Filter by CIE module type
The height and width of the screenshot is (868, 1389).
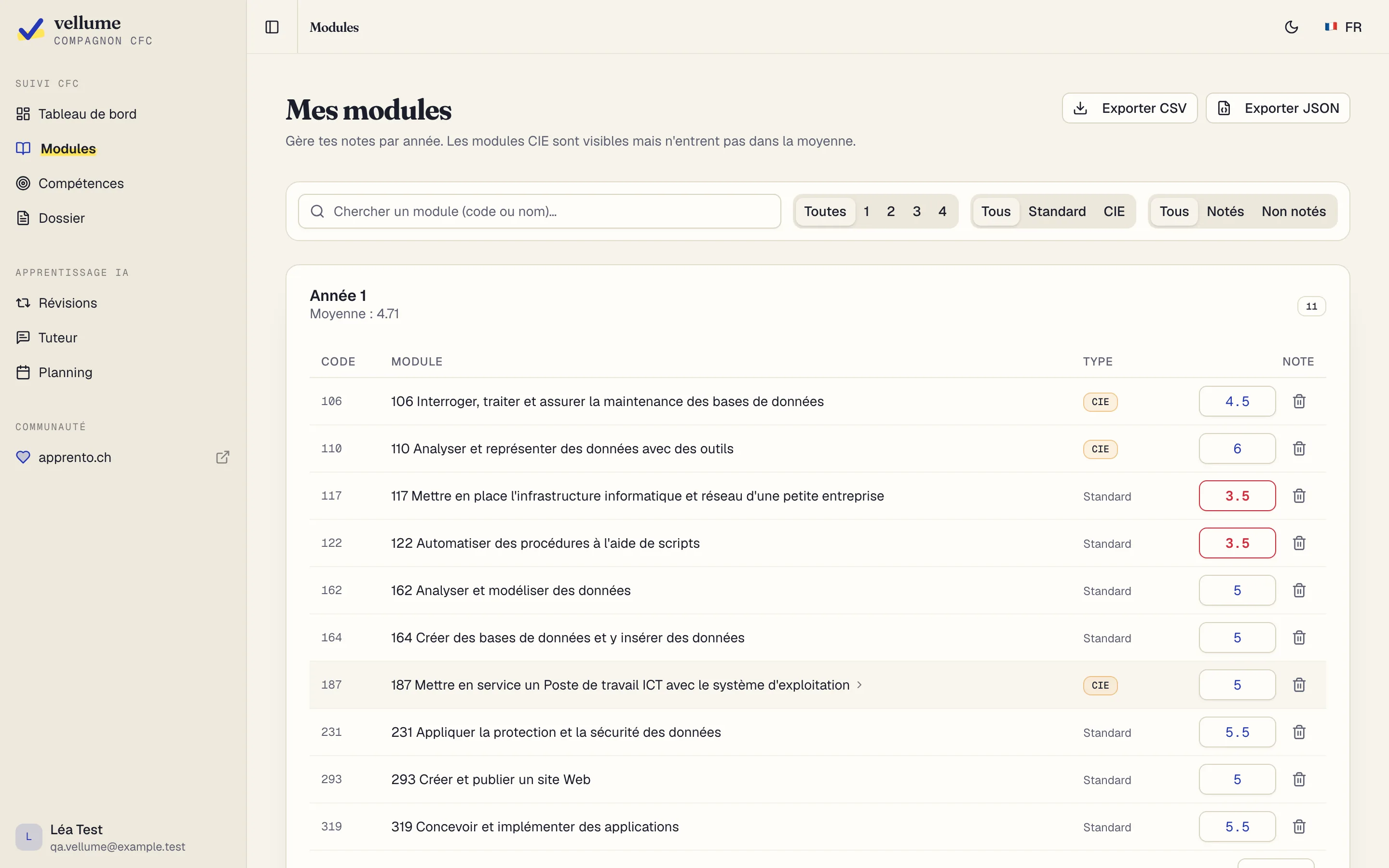tap(1114, 211)
